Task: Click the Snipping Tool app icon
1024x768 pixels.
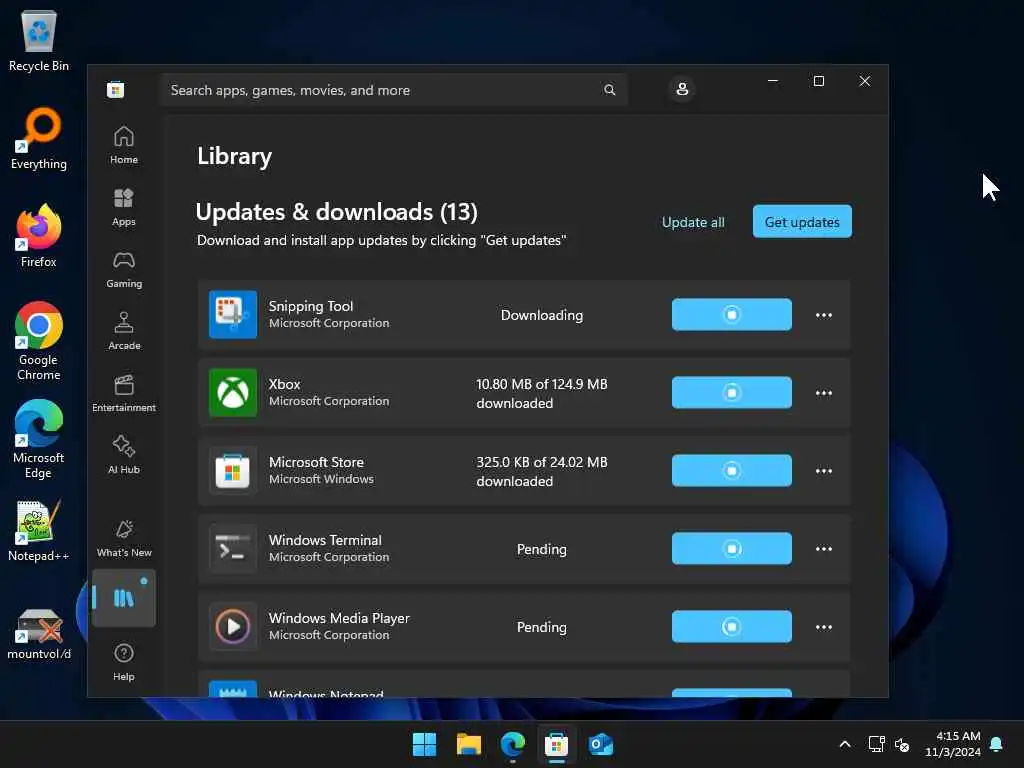Action: (233, 315)
